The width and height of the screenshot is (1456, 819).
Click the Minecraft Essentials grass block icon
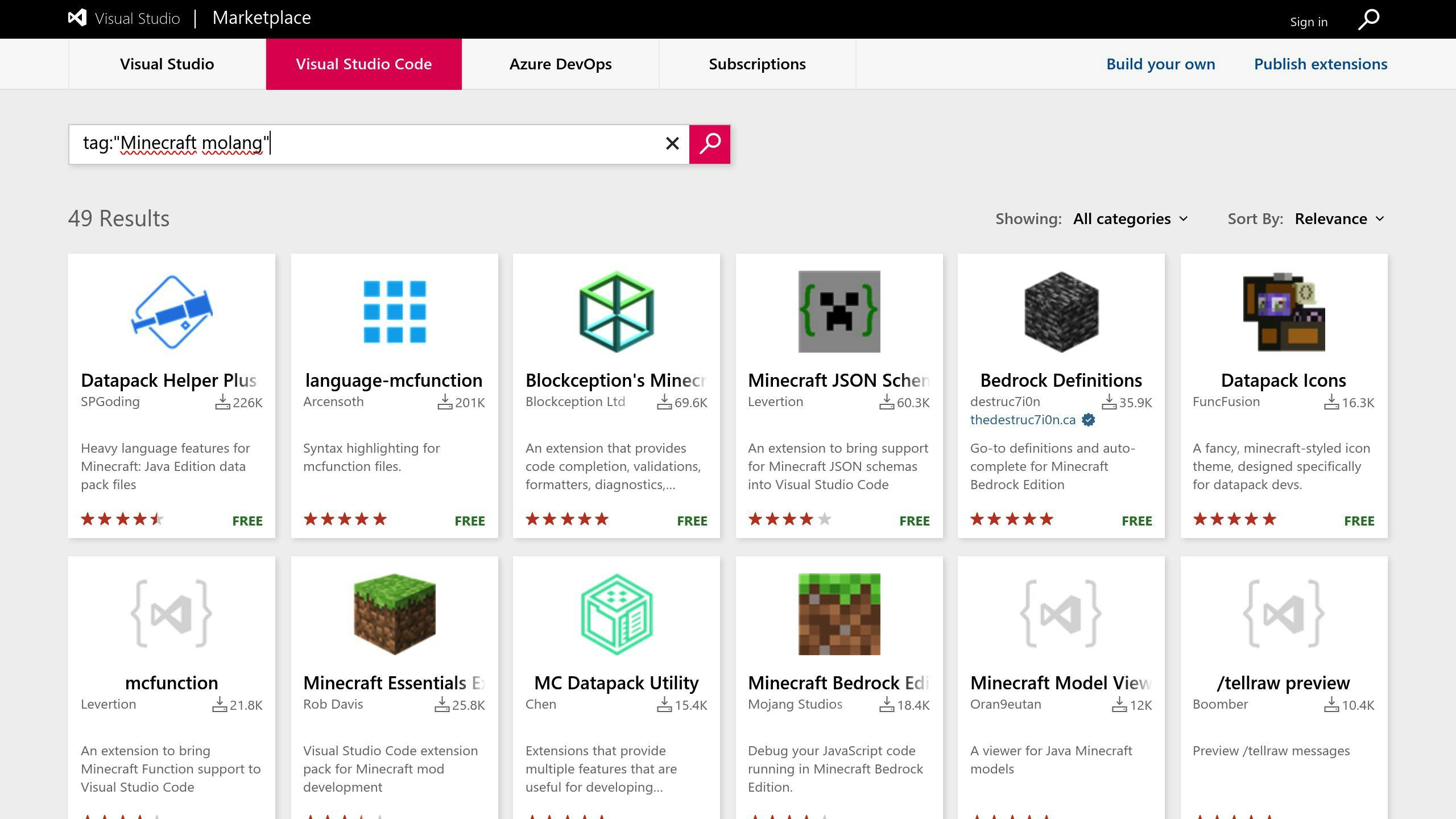tap(395, 614)
